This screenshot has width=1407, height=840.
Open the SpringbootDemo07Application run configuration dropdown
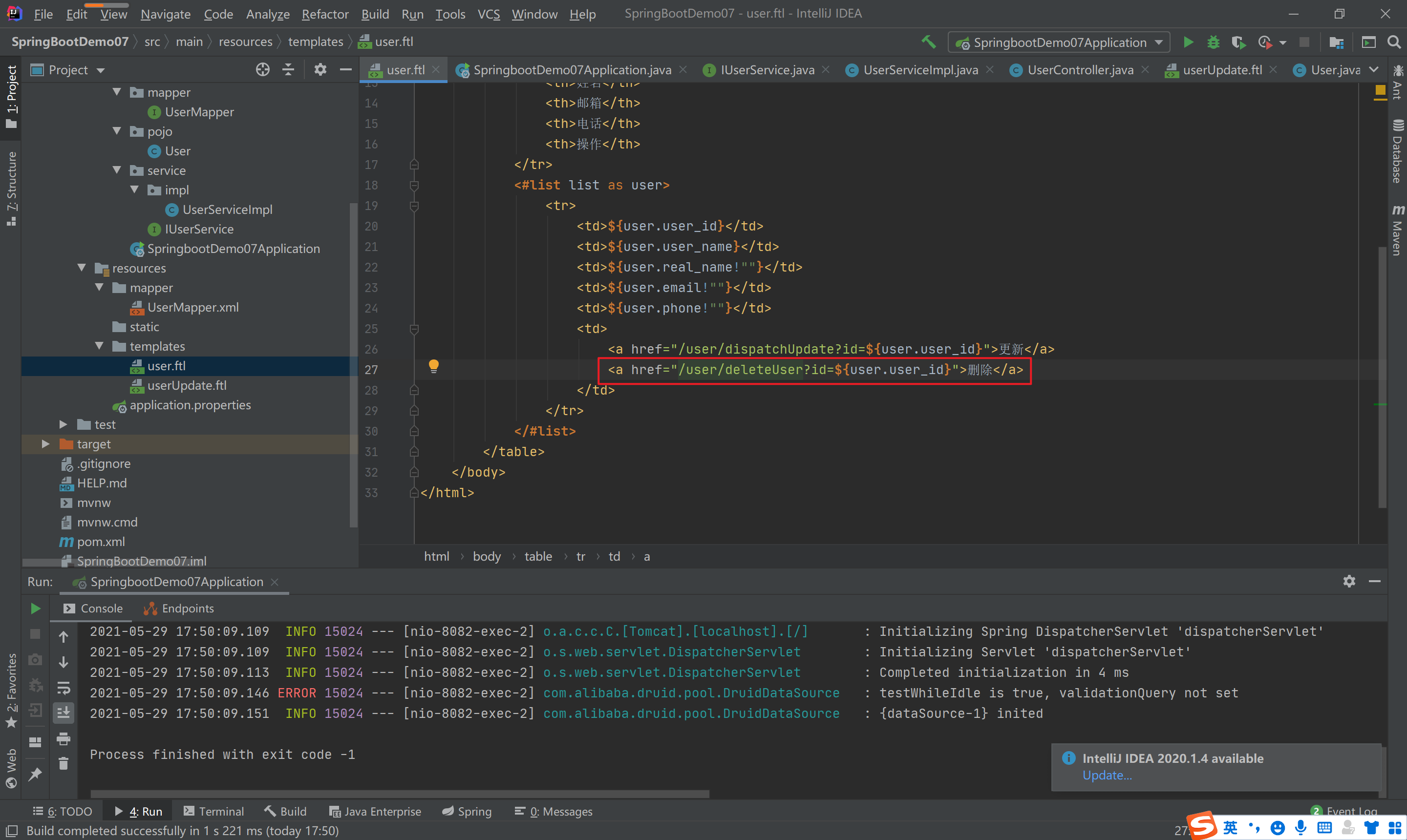[x=1059, y=42]
